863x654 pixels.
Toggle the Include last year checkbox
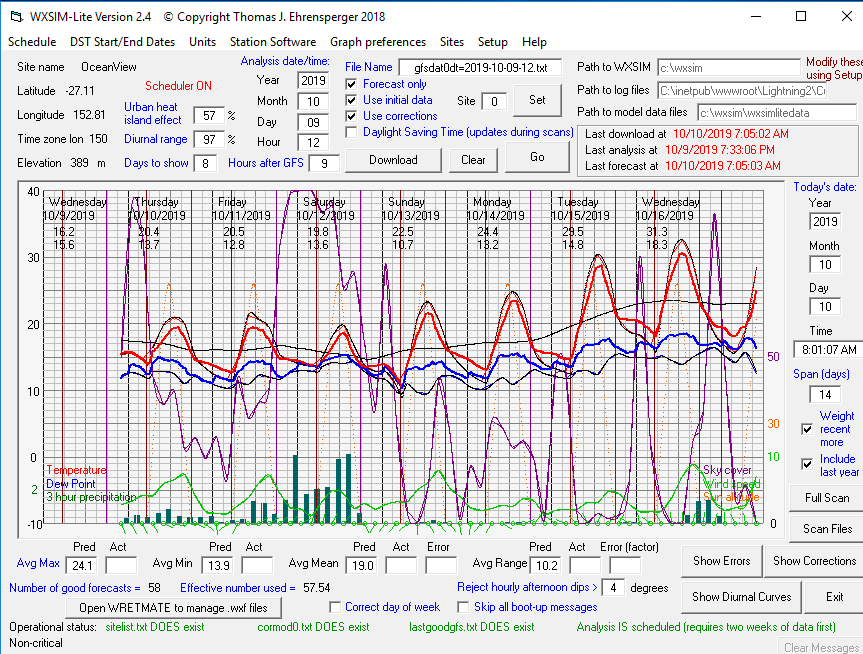807,465
